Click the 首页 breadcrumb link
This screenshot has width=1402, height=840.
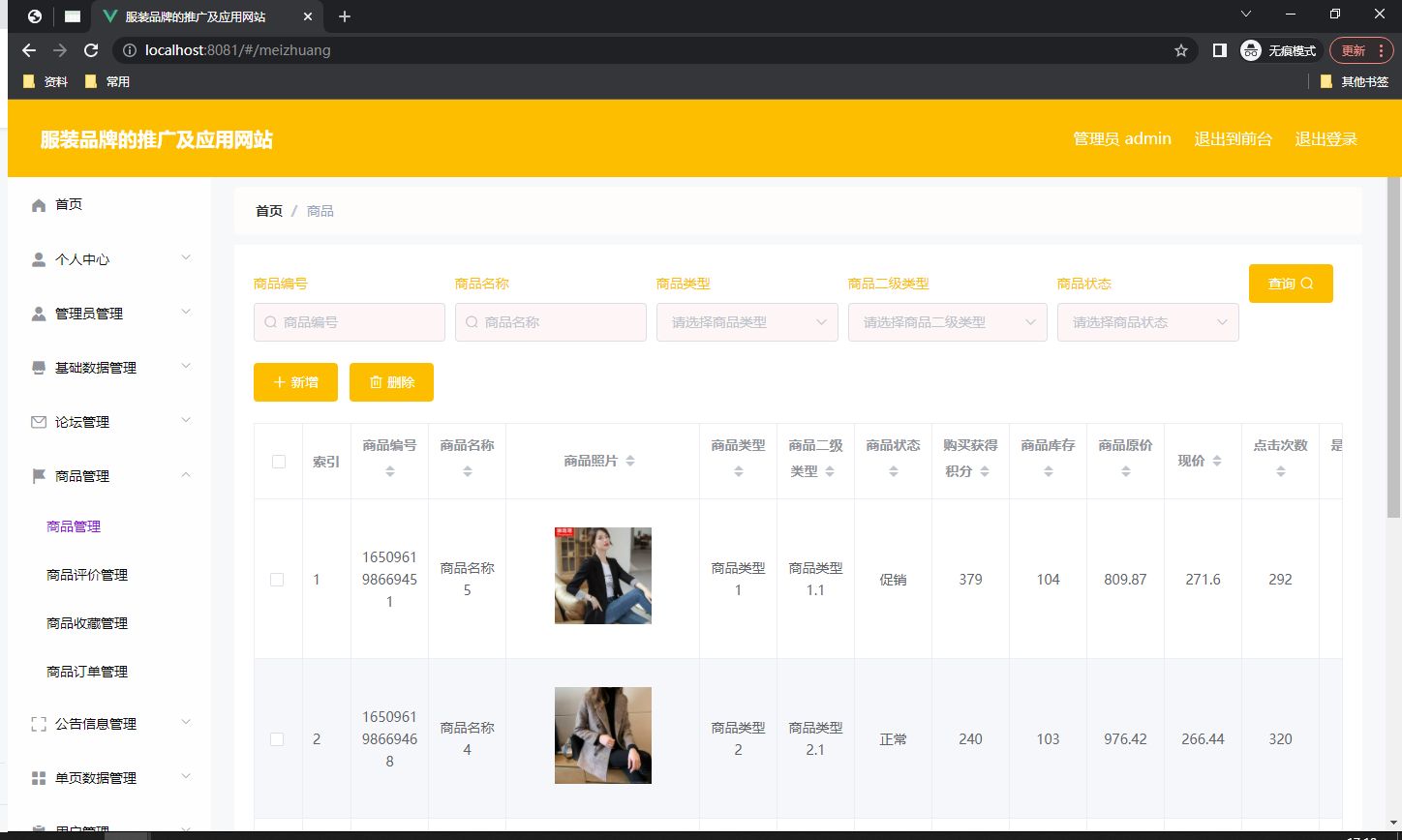[269, 211]
